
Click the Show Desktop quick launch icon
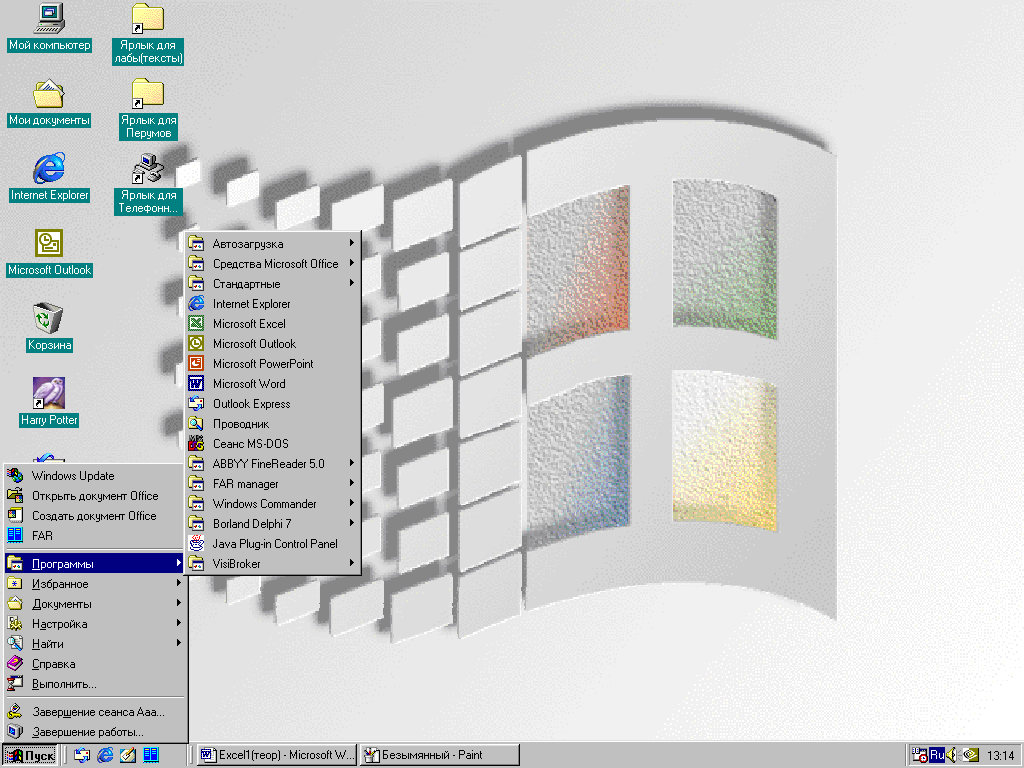pos(128,756)
